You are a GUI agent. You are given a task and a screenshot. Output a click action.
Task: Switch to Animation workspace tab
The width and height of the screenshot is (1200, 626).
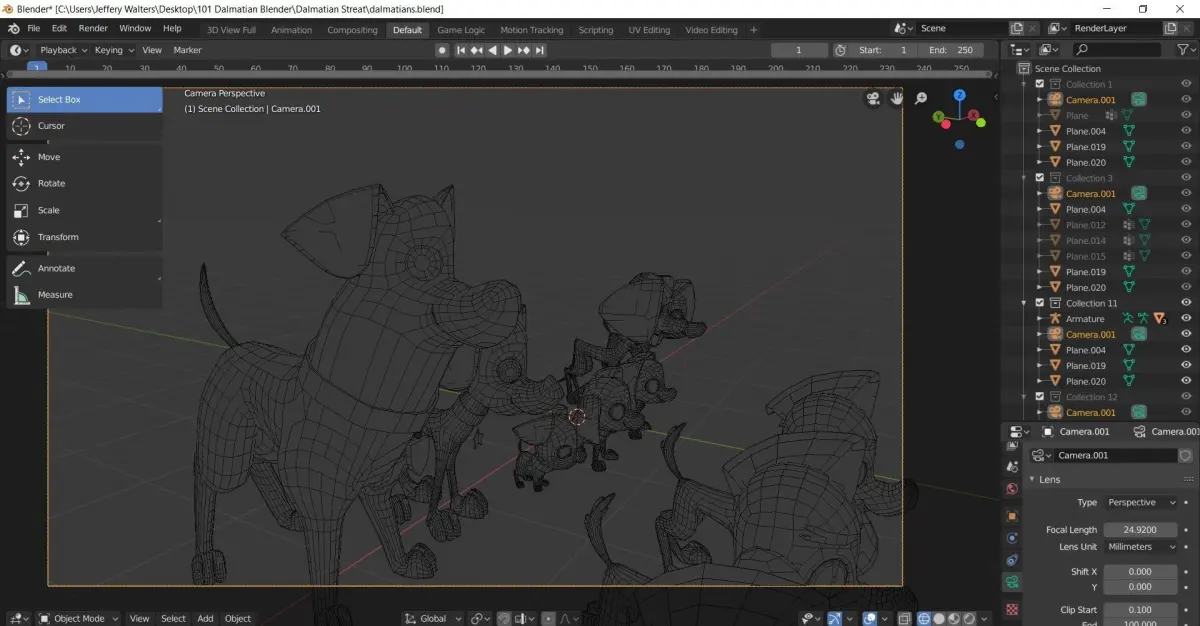292,30
